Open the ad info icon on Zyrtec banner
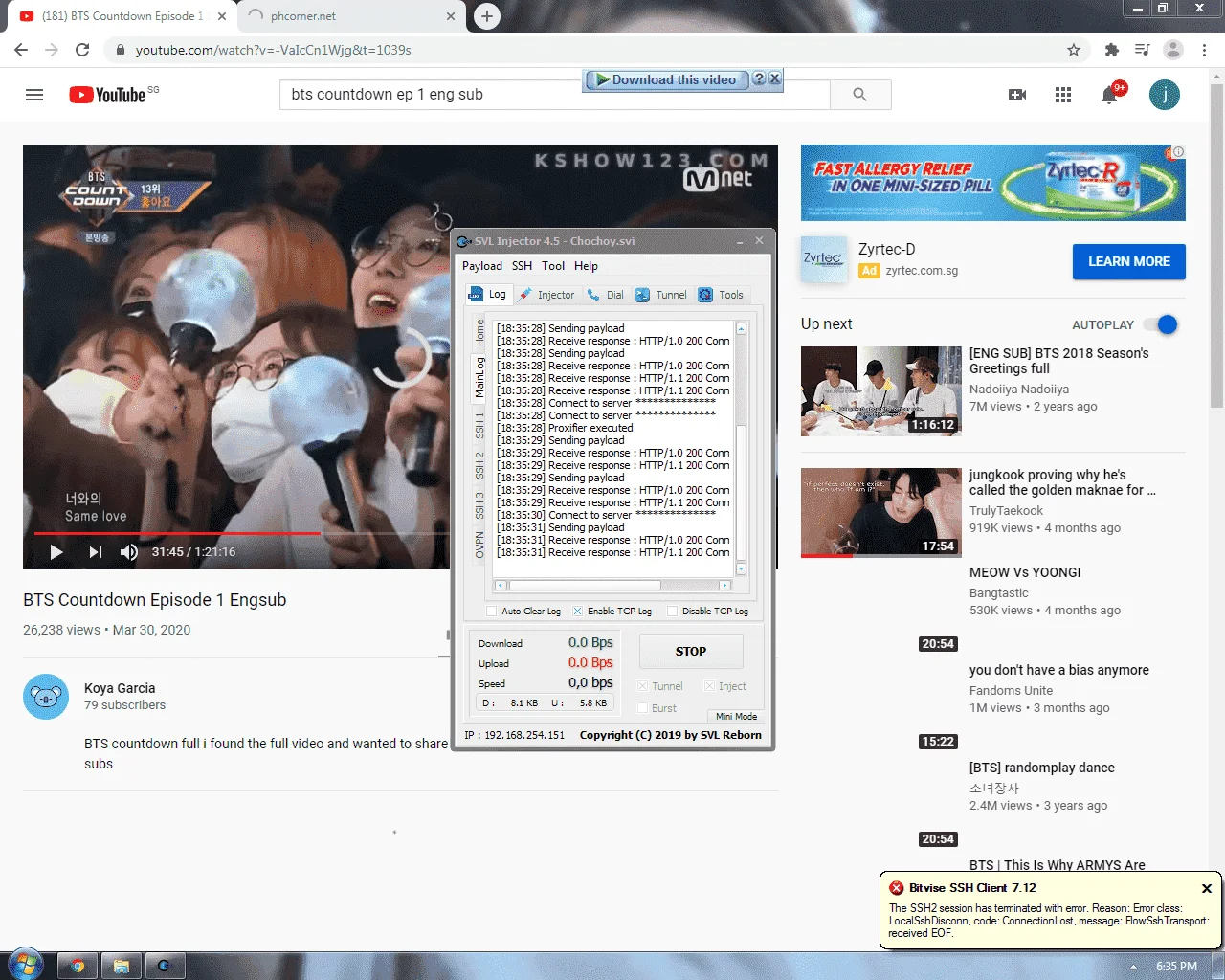The width and height of the screenshot is (1225, 980). 1179,152
